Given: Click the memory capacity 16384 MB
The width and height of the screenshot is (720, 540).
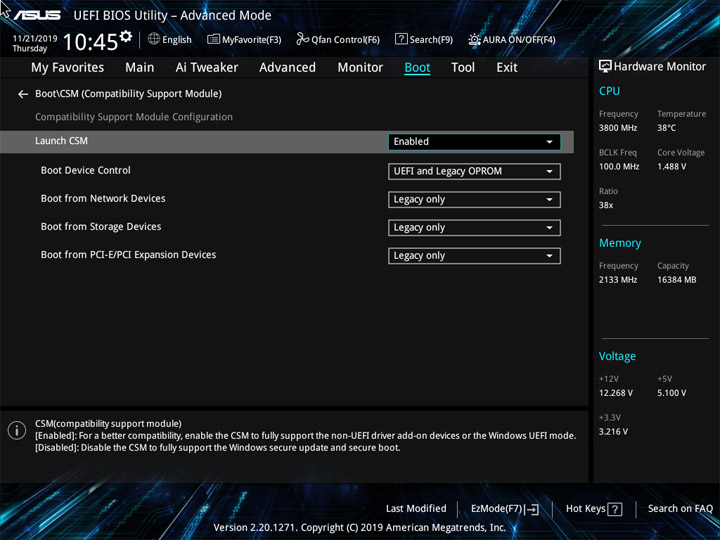Looking at the screenshot, I should [676, 280].
